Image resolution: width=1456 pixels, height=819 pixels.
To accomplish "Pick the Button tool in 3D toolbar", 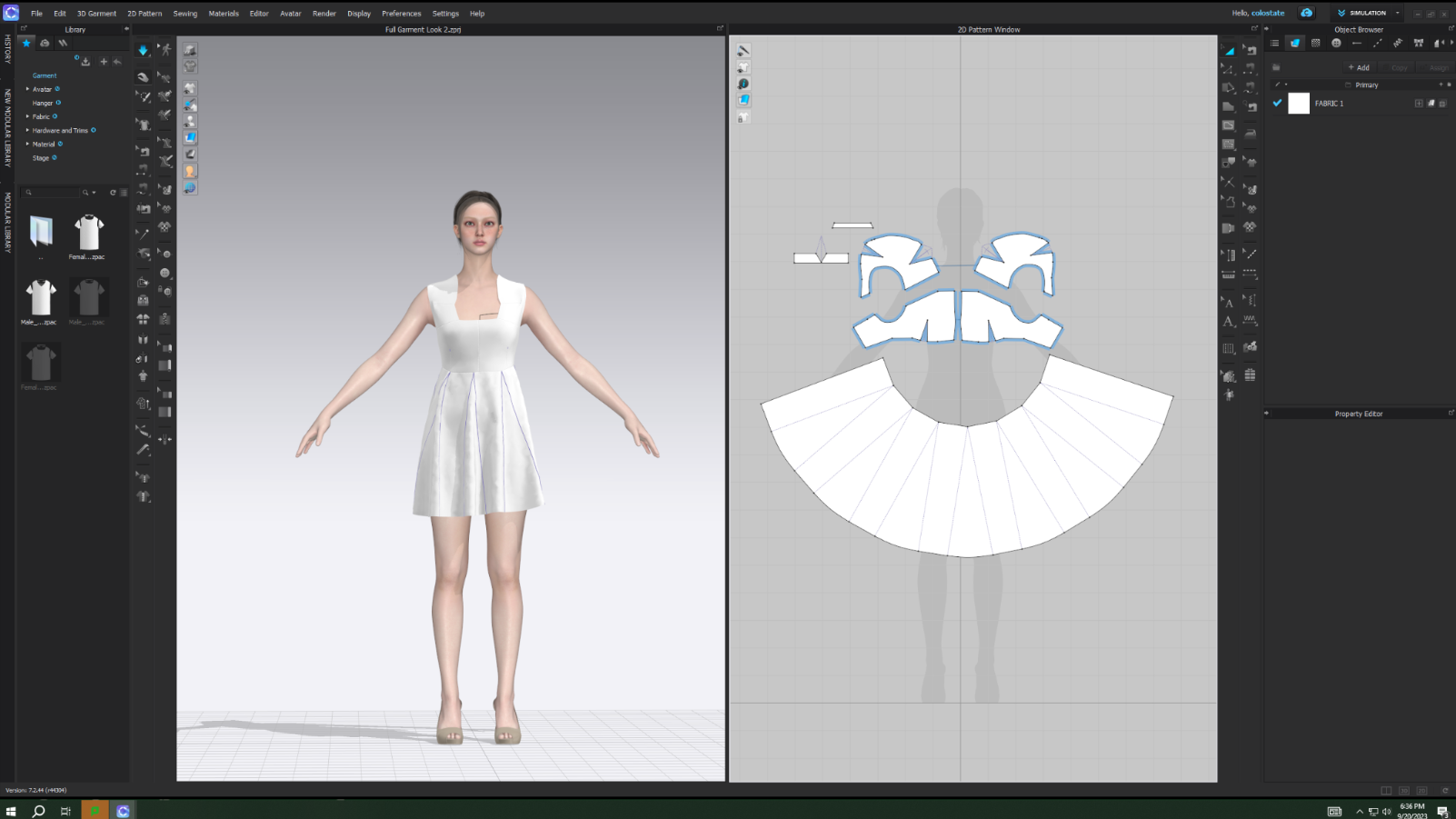I will 166,273.
